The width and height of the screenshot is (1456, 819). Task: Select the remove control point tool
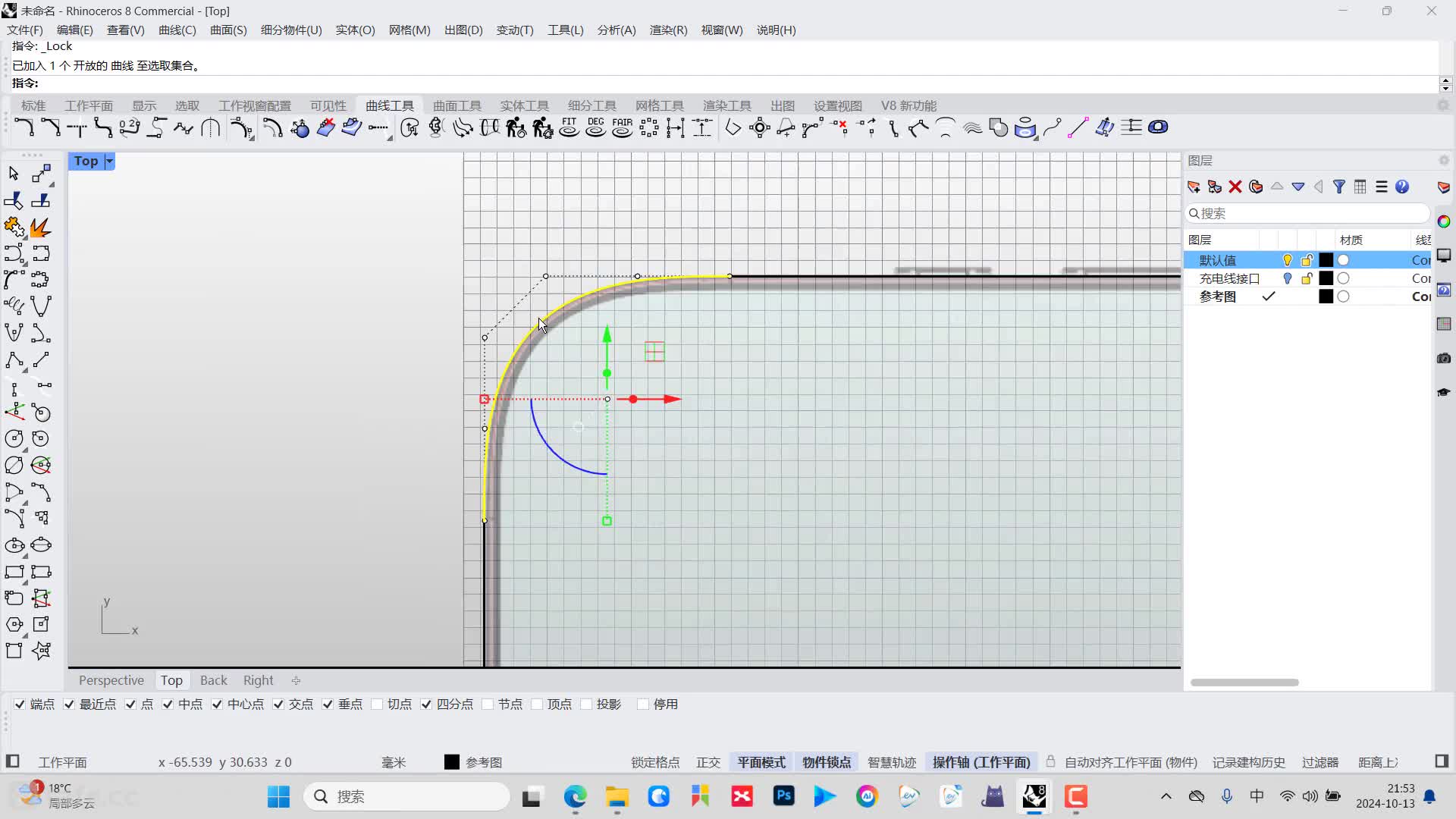pyautogui.click(x=839, y=127)
